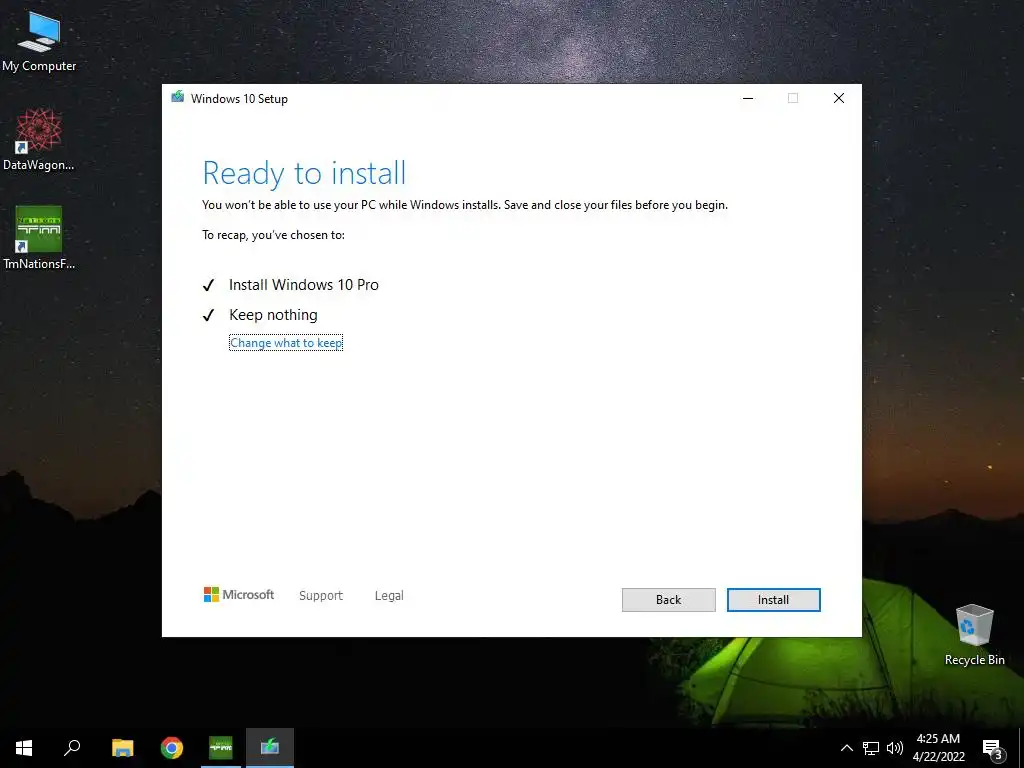Viewport: 1024px width, 768px height.
Task: Click the Microsoft logo
Action: pos(239,594)
